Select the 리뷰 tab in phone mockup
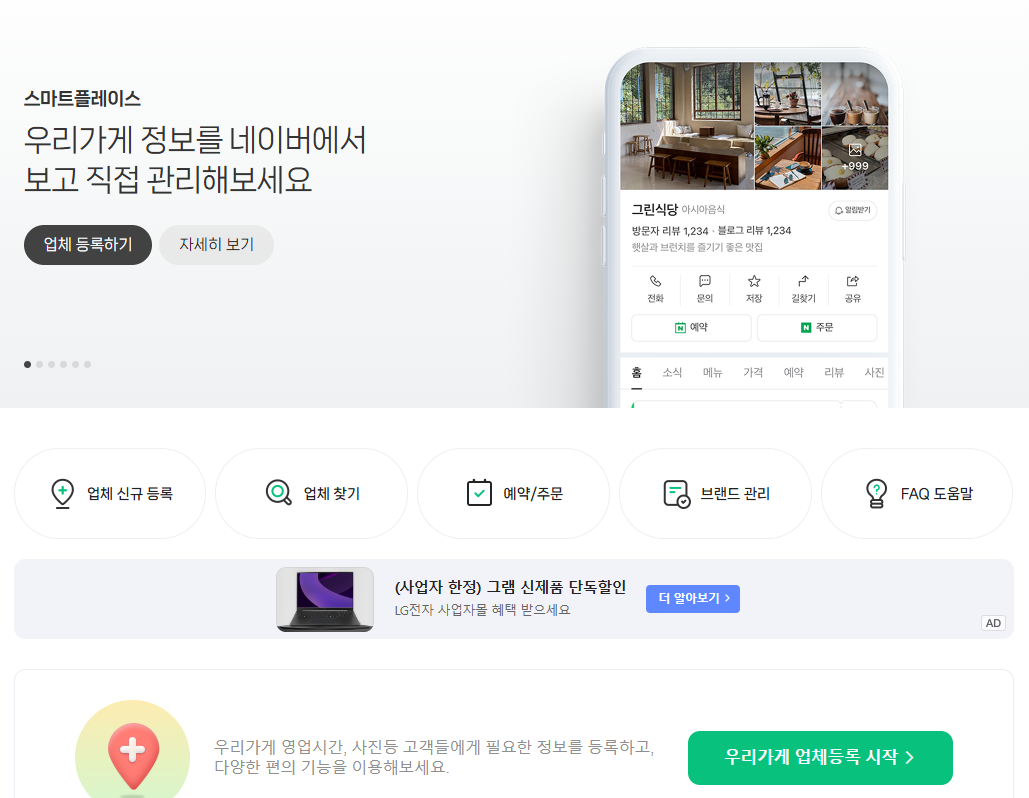This screenshot has height=798, width=1029. pyautogui.click(x=834, y=373)
